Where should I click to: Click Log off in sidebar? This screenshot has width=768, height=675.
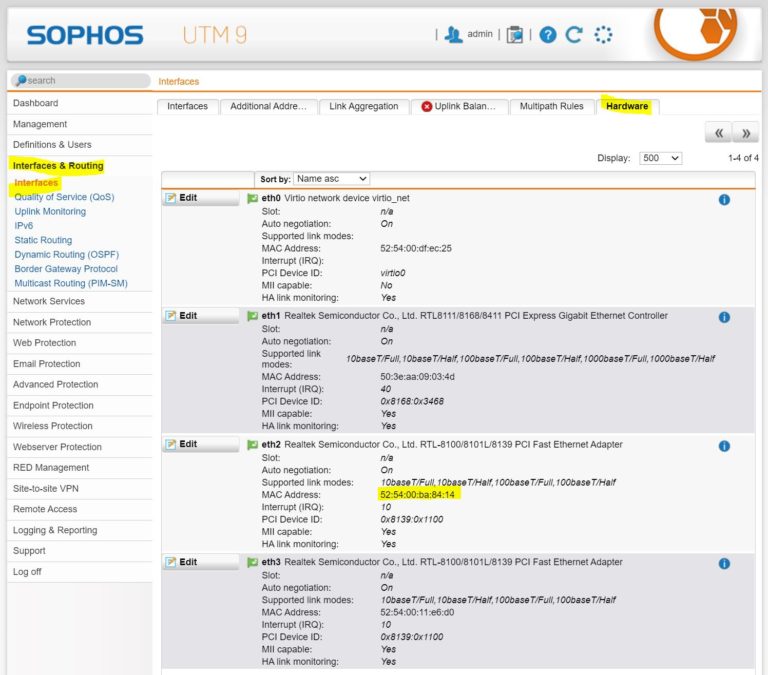coord(80,572)
